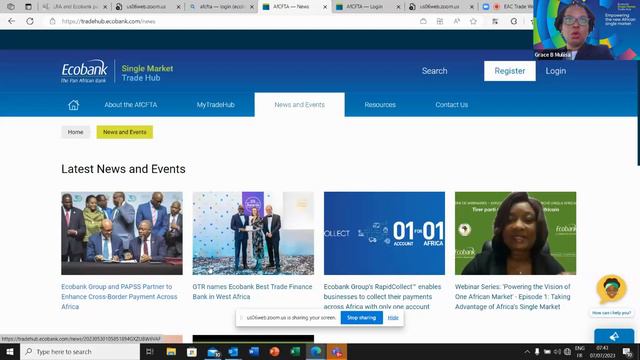640x360 pixels.
Task: Click the padlock icon in the address bar
Action: click(x=52, y=21)
